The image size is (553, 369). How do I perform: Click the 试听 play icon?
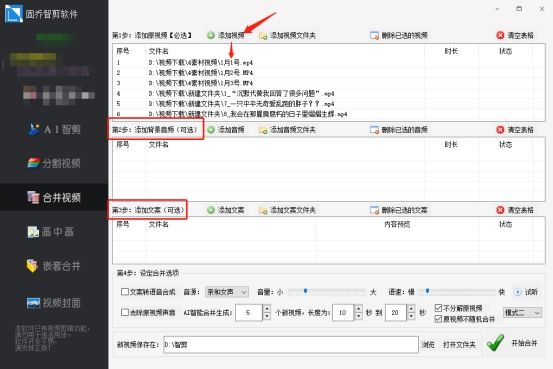click(x=517, y=292)
